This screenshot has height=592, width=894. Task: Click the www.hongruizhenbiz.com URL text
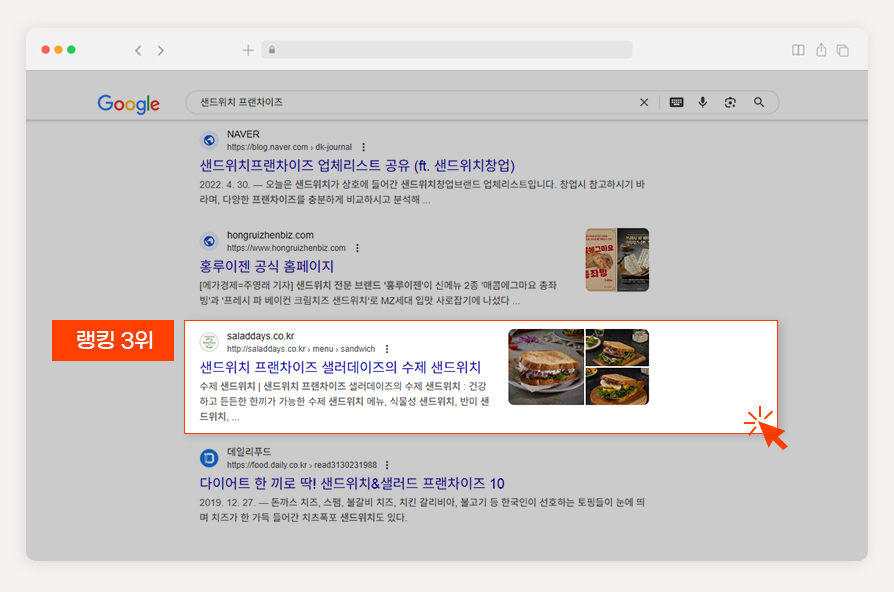[x=286, y=248]
